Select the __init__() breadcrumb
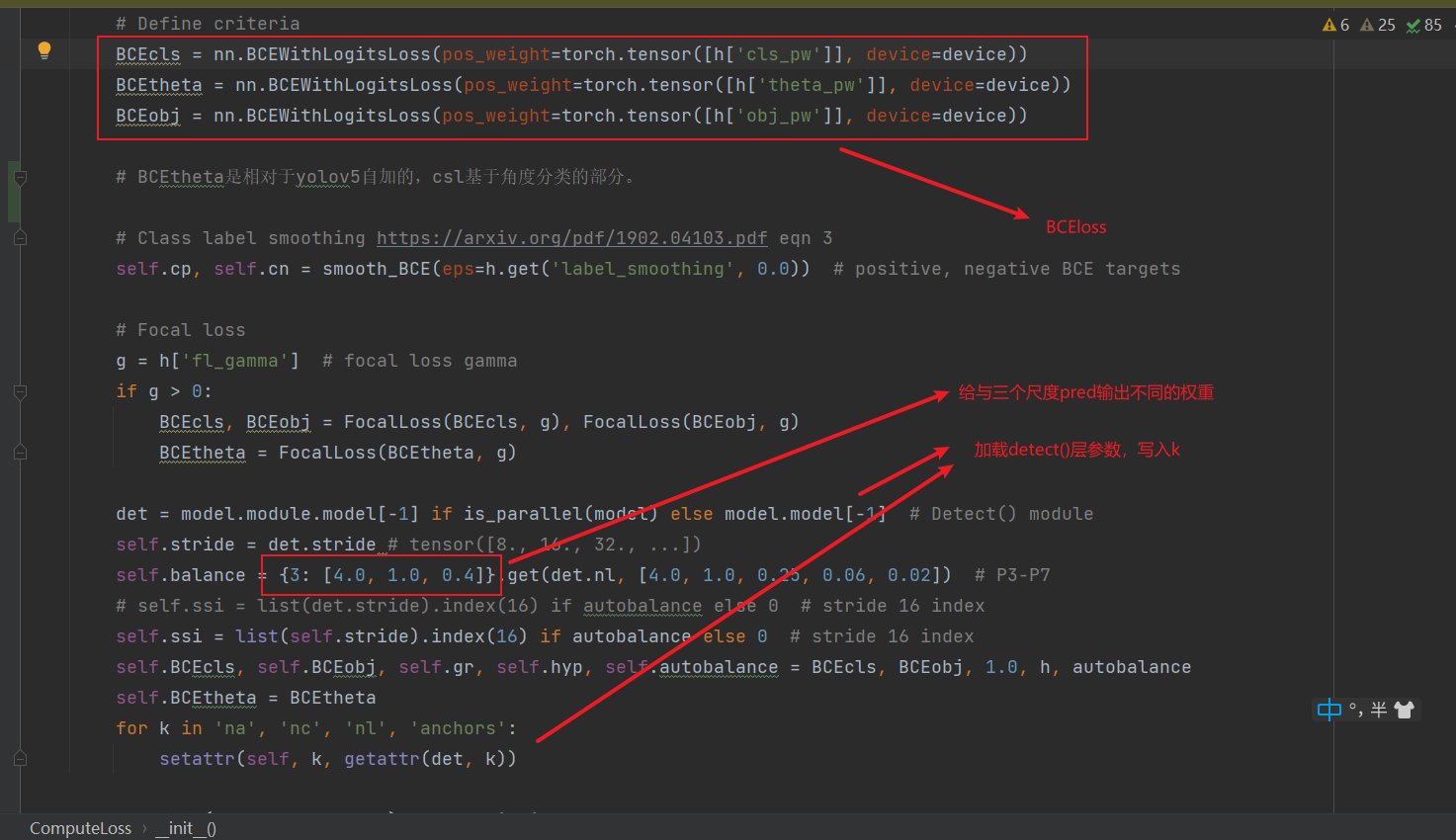Viewport: 1456px width, 840px height. [186, 828]
